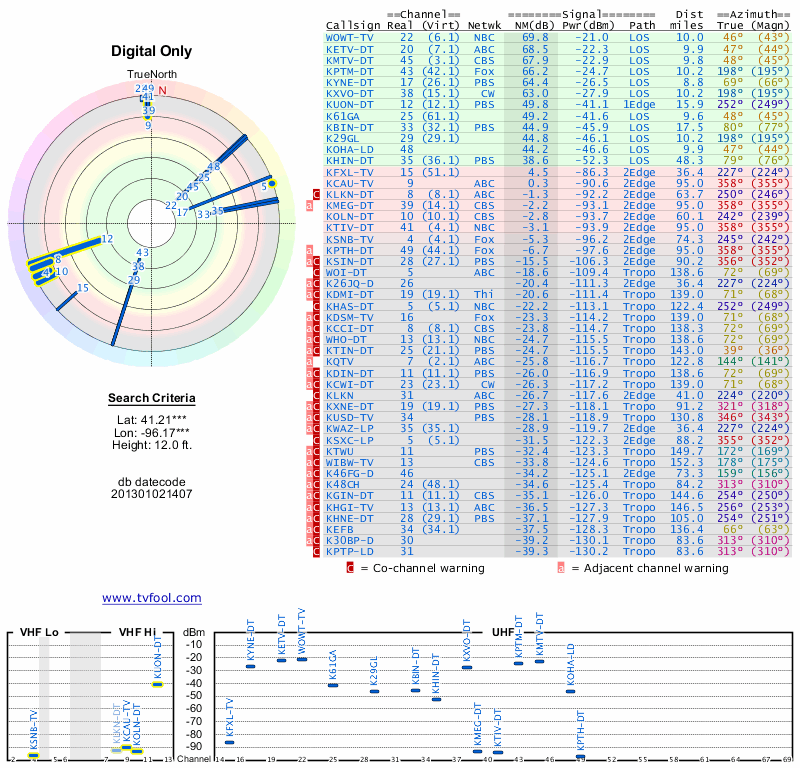This screenshot has width=800, height=768.
Task: Click the 'a' flag on the K26JQ-D row
Action: pyautogui.click(x=309, y=284)
